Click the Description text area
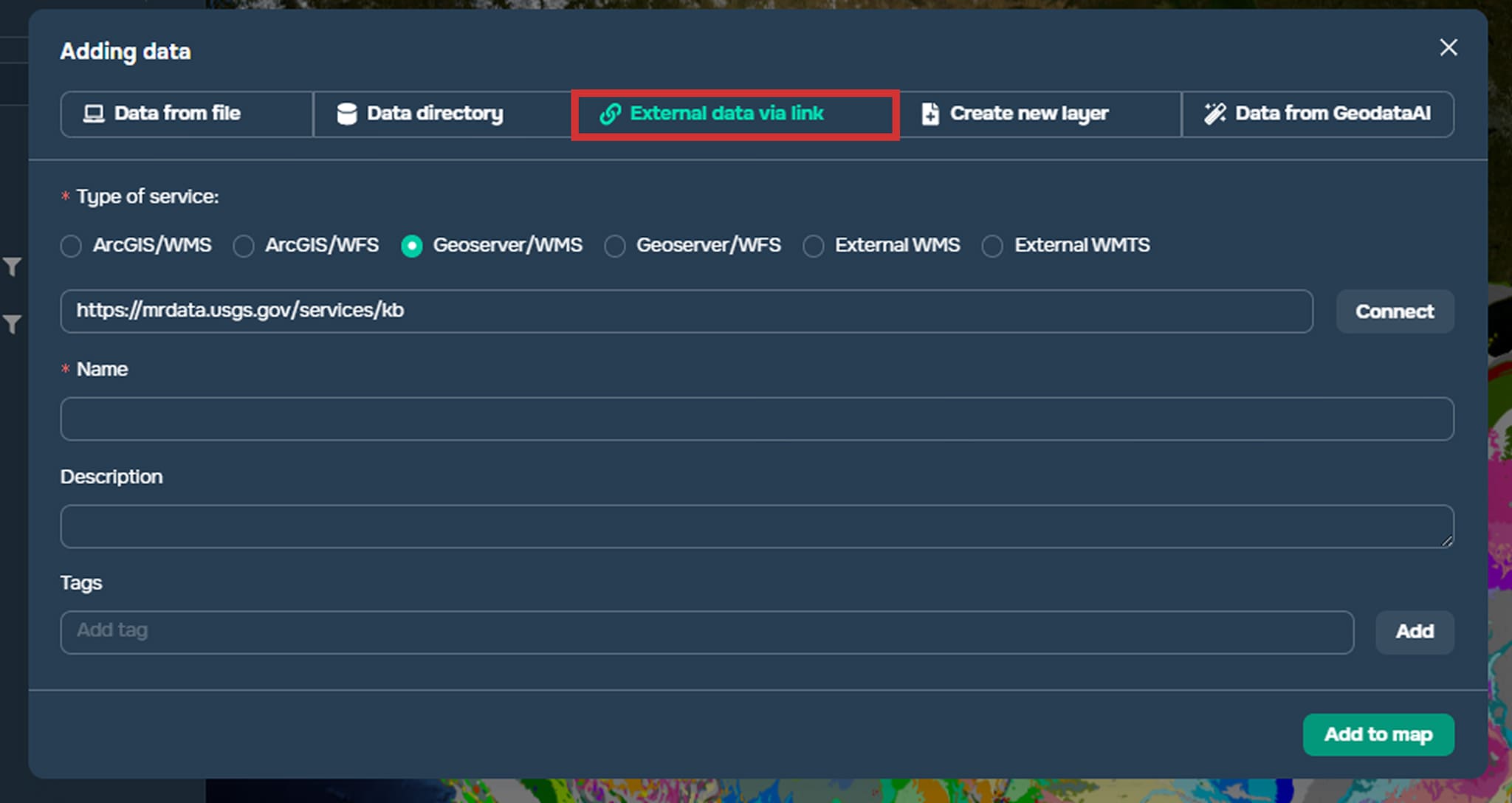This screenshot has height=803, width=1512. (757, 526)
